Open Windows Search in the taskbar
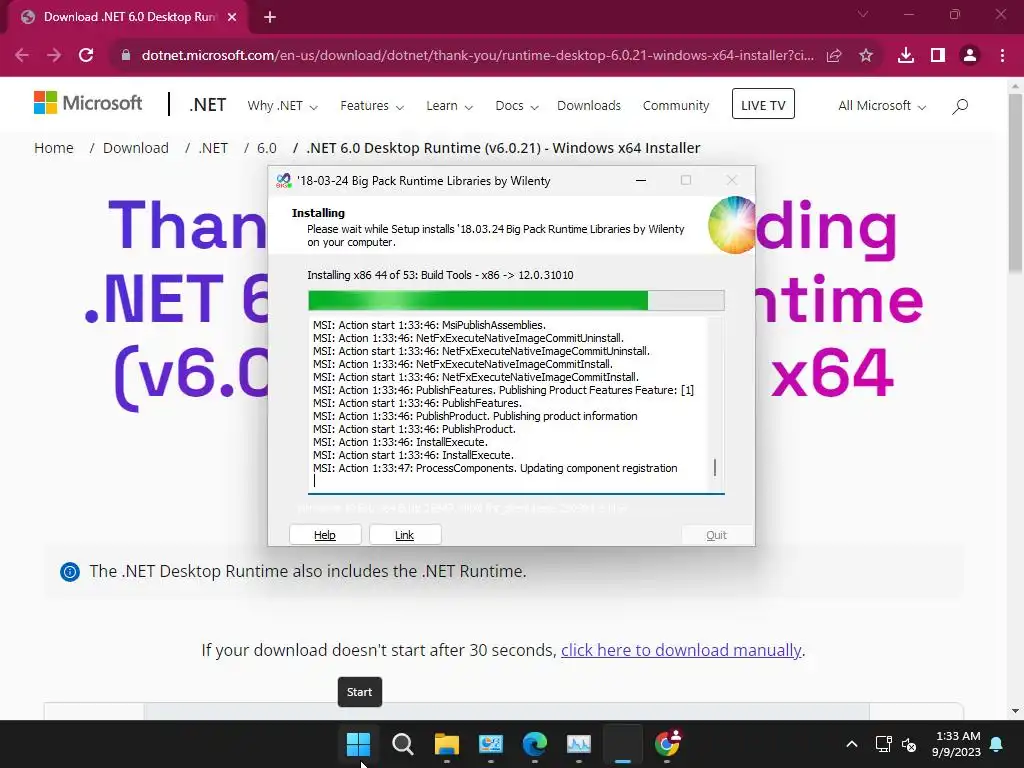The image size is (1024, 768). click(402, 744)
